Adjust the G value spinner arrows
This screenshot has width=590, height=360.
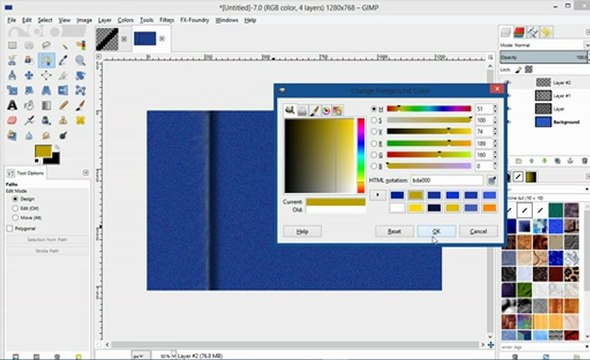[x=495, y=155]
